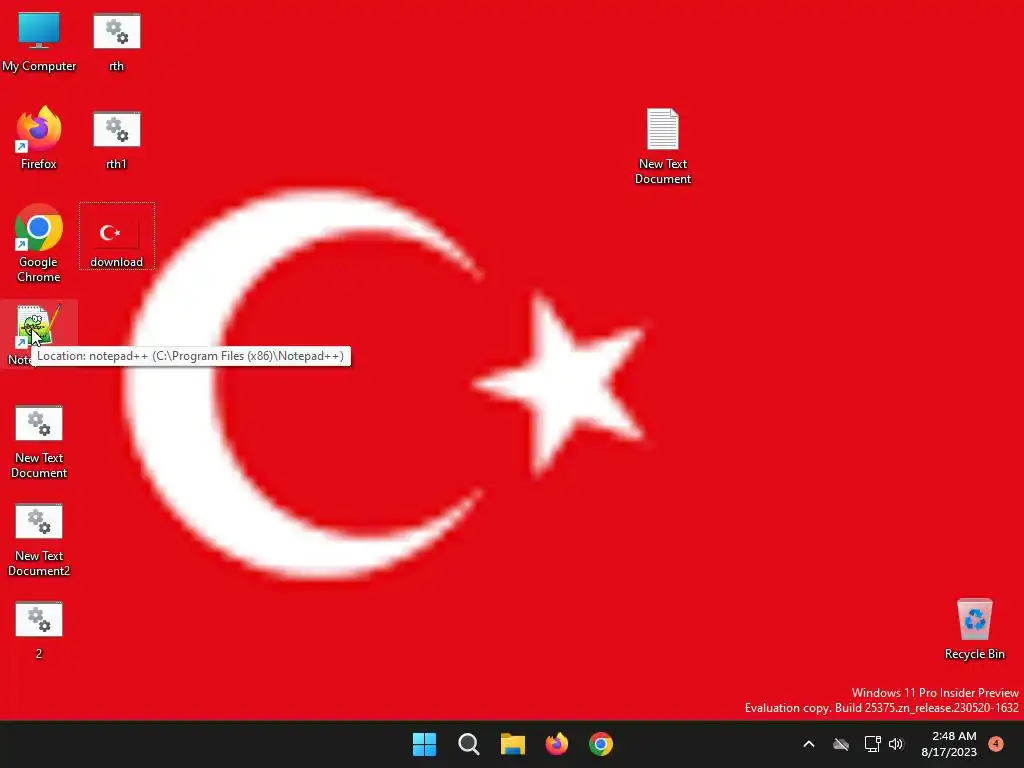Open the clock showing 2:48 AM
This screenshot has width=1024, height=768.
[x=950, y=744]
